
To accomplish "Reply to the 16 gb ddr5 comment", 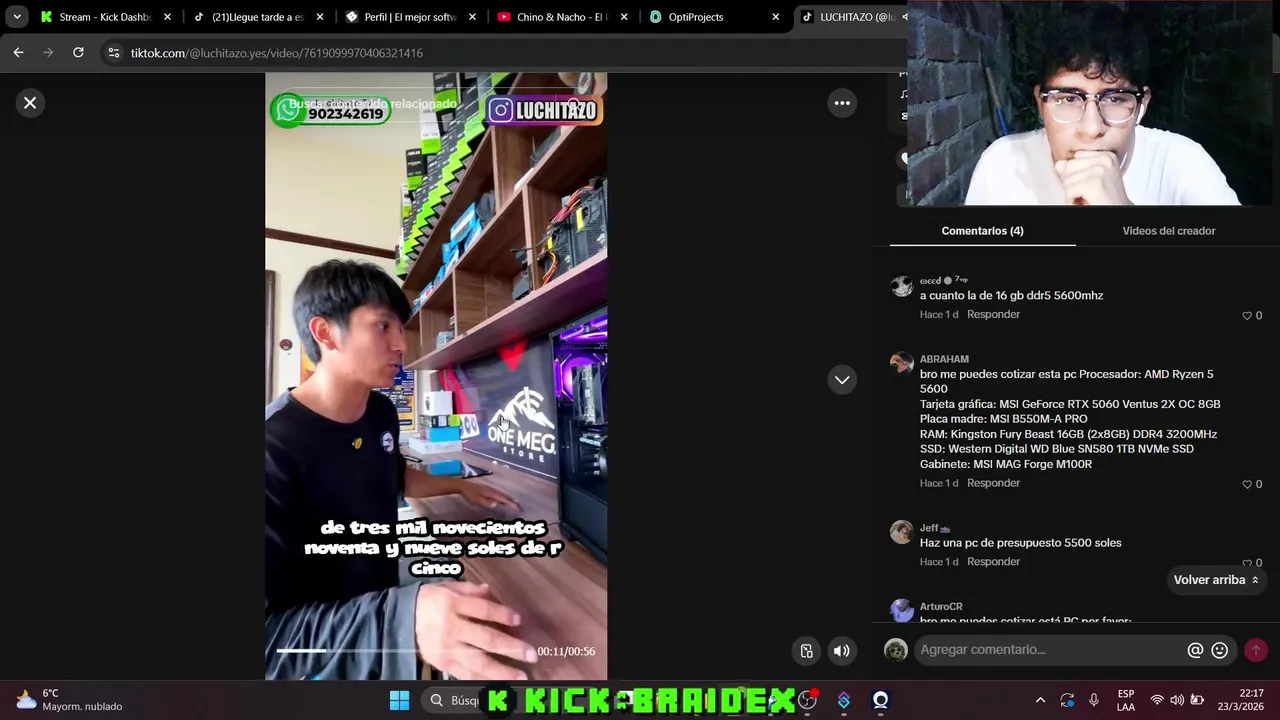I will (x=993, y=314).
